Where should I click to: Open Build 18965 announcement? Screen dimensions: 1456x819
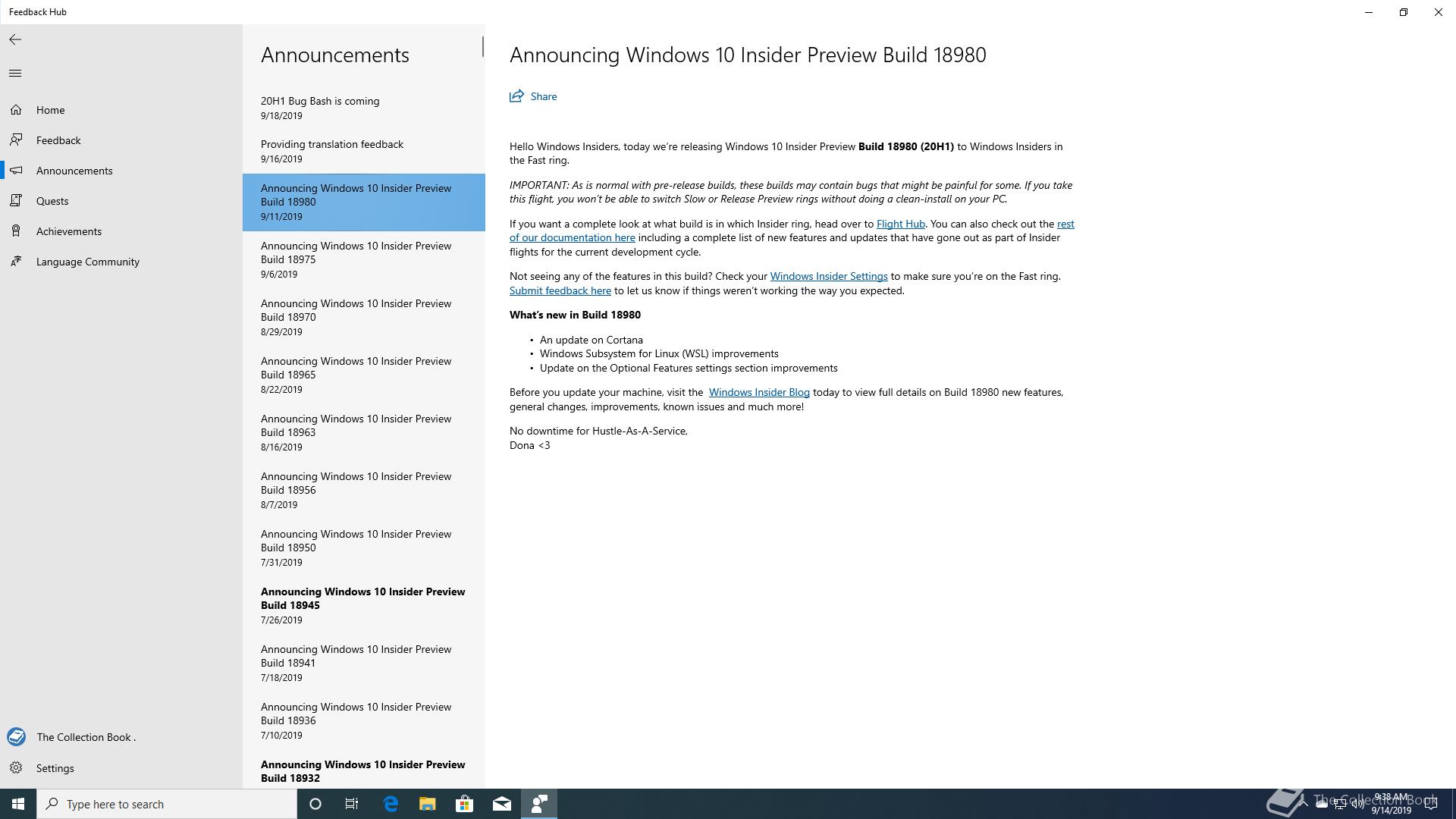(x=364, y=375)
